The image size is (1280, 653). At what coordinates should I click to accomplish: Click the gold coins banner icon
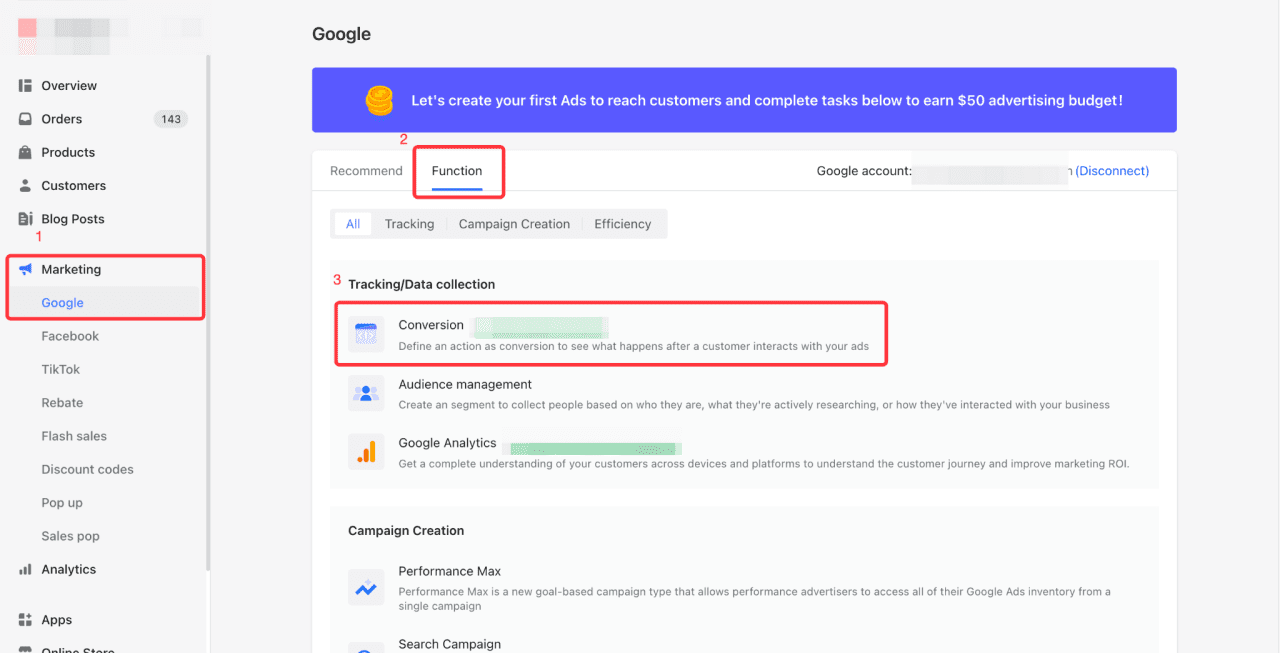click(380, 100)
